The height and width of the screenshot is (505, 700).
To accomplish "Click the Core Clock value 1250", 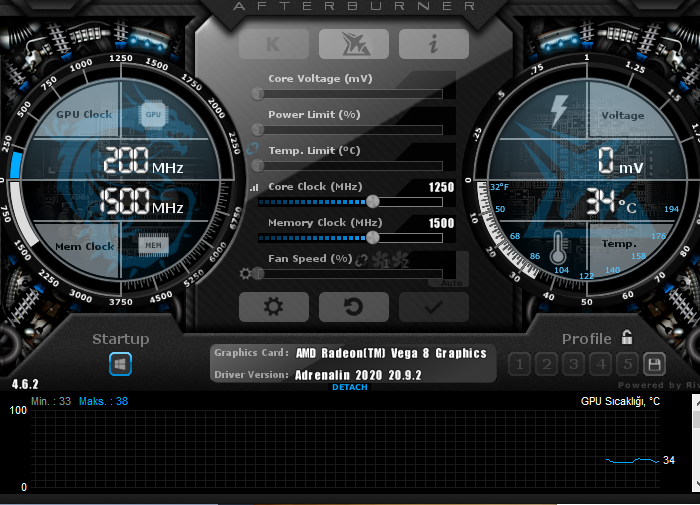I will click(441, 187).
